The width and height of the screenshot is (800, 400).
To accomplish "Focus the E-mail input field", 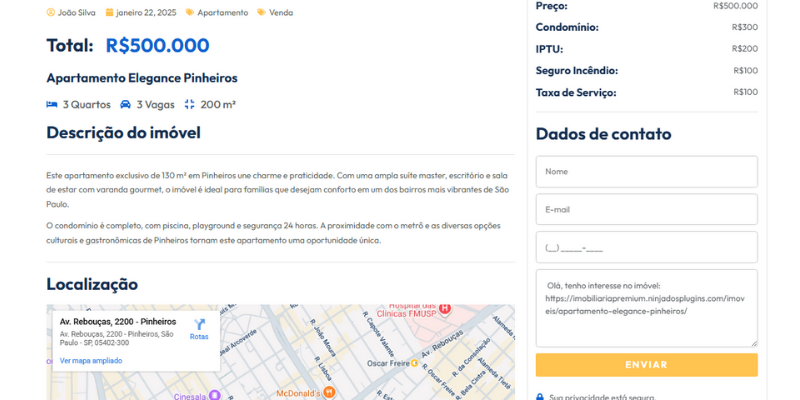I will [x=646, y=209].
